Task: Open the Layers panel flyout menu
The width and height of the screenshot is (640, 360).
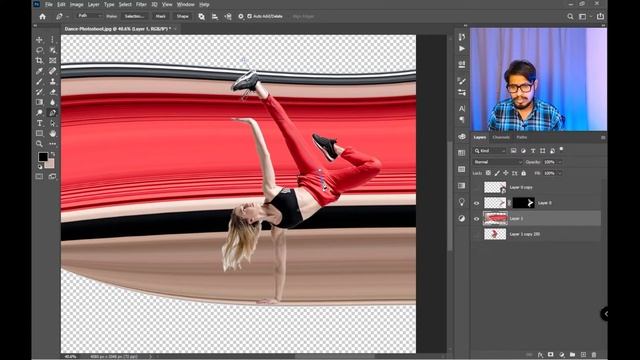Action: [603, 138]
